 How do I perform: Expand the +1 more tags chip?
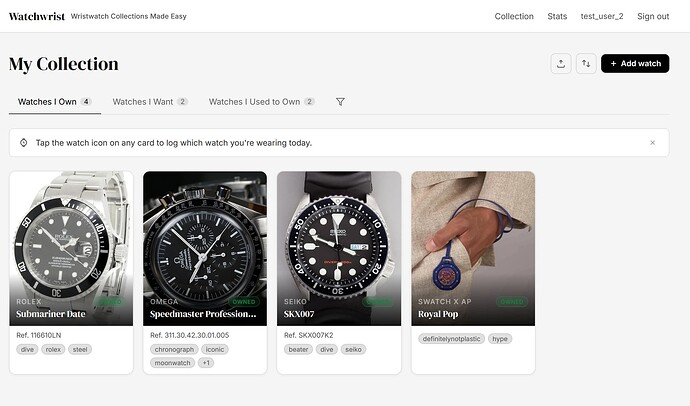(206, 363)
